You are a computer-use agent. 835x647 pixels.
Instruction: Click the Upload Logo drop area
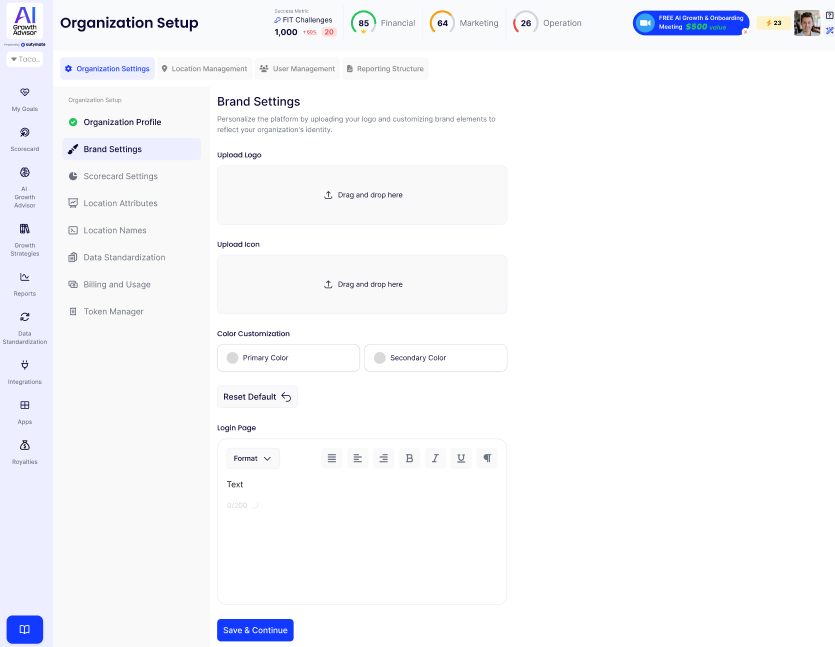tap(362, 195)
